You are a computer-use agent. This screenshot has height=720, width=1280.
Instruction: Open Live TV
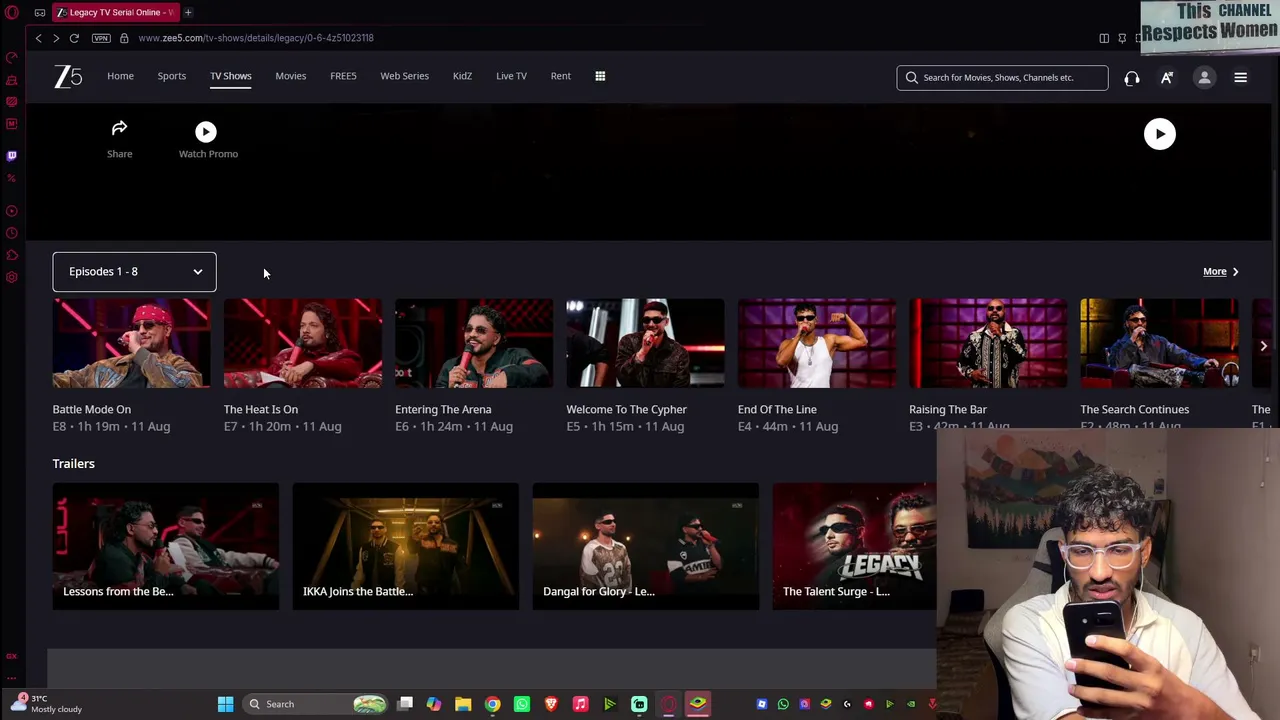511,76
